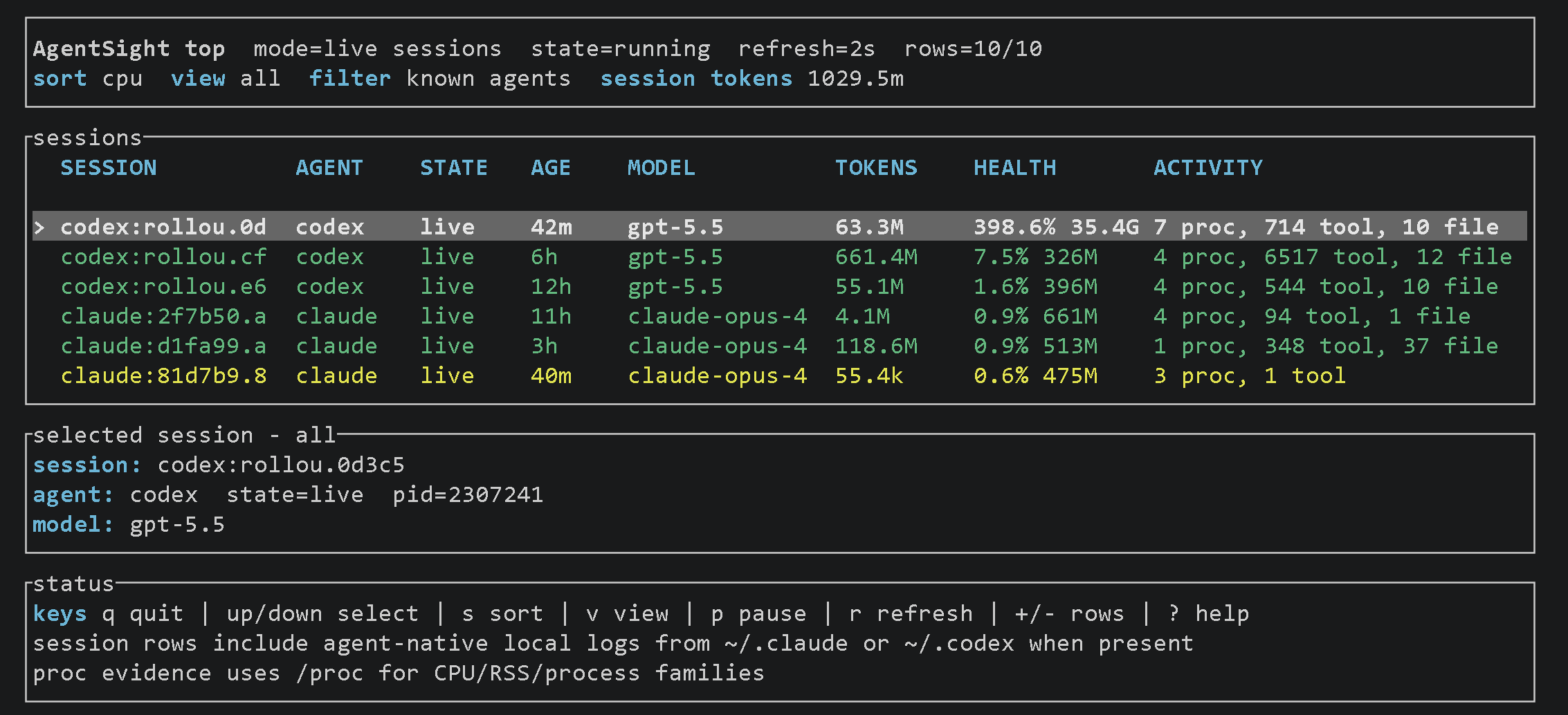
Task: Select session row codex:rollou.e6
Action: click(780, 286)
